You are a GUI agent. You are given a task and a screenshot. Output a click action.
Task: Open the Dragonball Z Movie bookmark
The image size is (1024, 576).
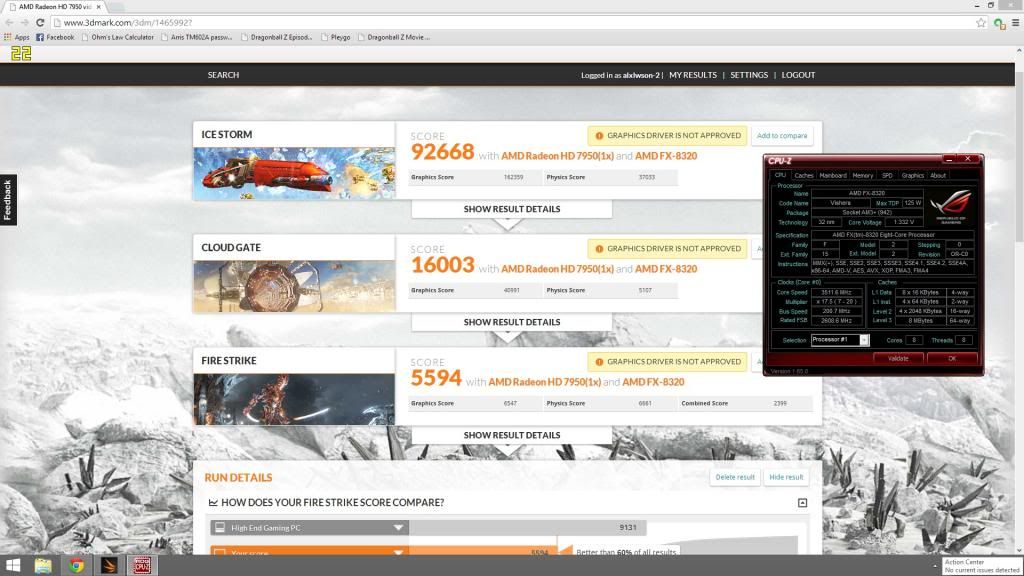[x=394, y=37]
